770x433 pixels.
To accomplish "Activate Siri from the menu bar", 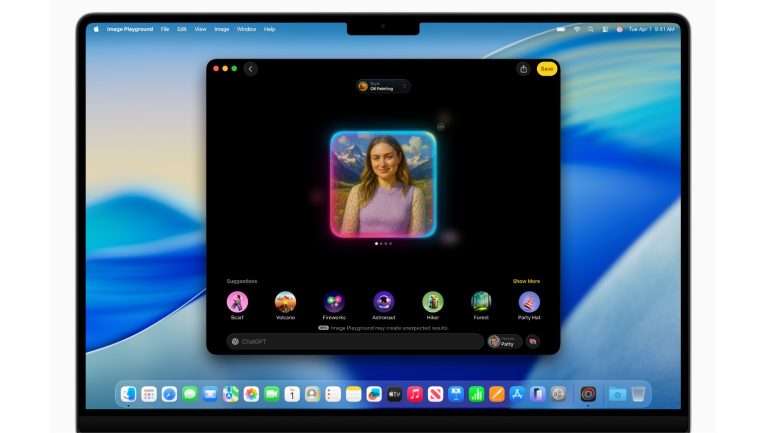I will pyautogui.click(x=620, y=29).
